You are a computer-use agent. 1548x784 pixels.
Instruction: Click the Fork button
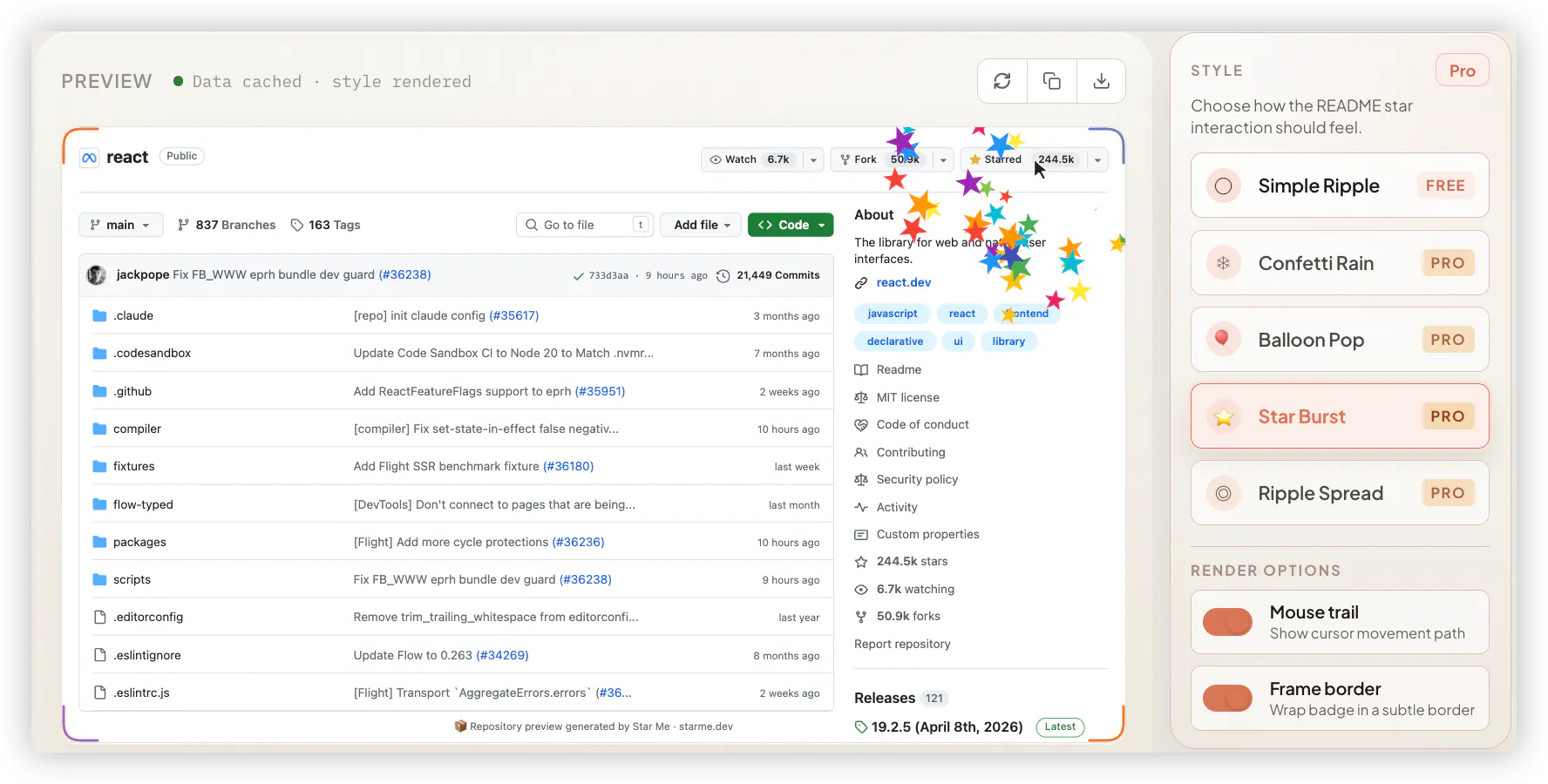coord(881,159)
